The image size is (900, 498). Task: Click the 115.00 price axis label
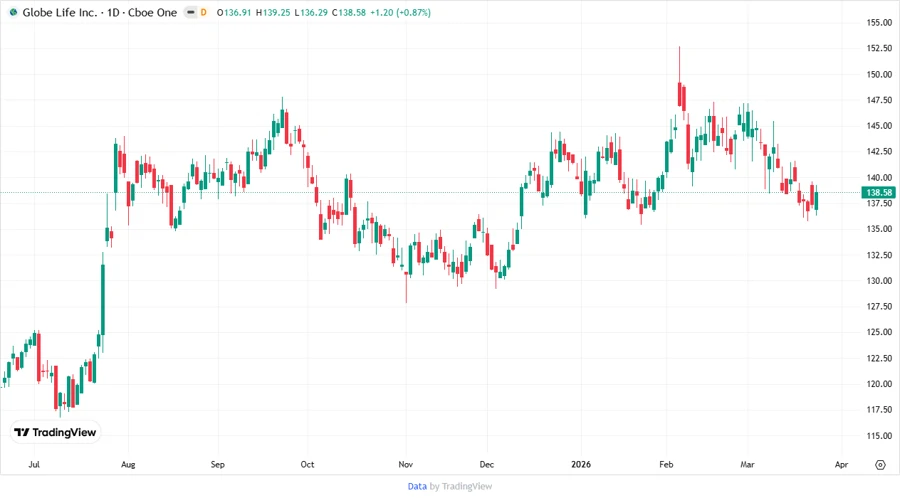pos(879,435)
